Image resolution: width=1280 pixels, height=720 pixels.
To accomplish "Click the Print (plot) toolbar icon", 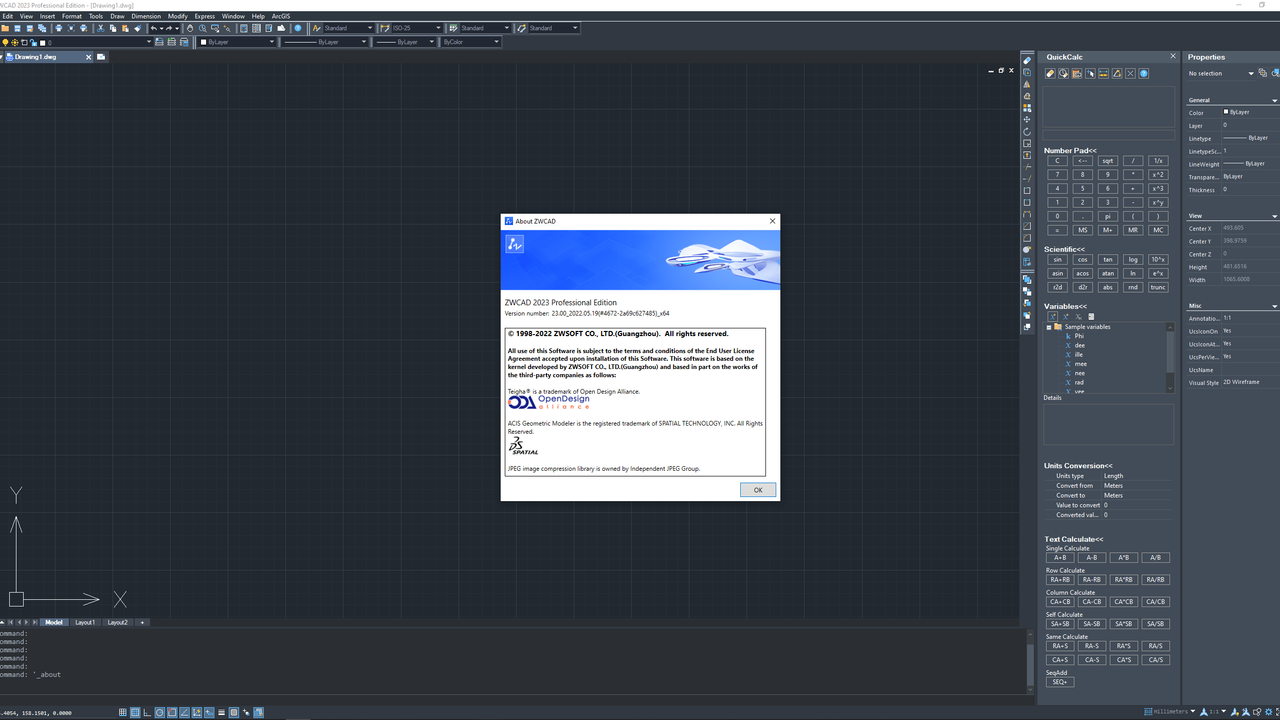I will 58,28.
